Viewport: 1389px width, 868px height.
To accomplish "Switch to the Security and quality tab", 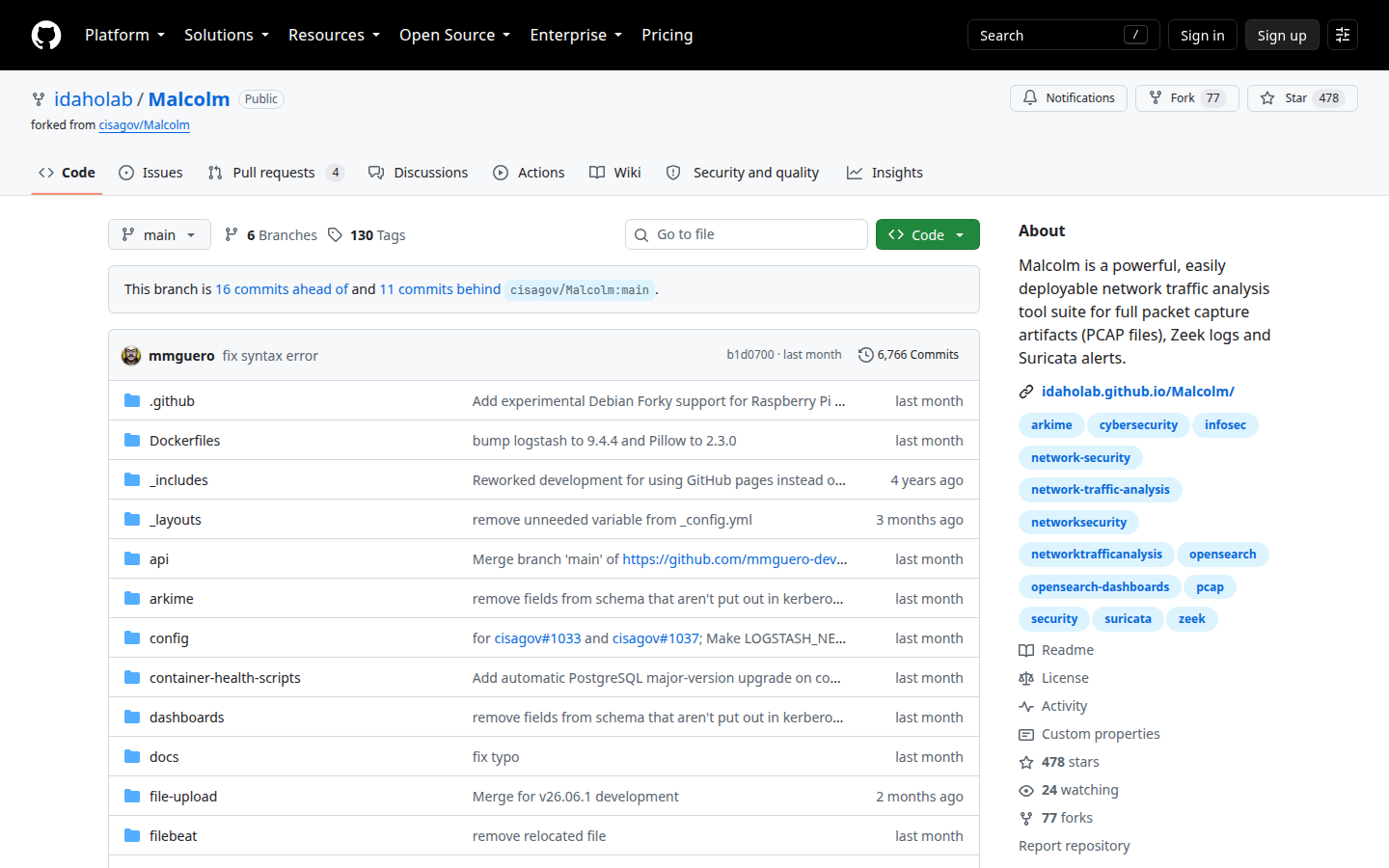I will pyautogui.click(x=743, y=173).
